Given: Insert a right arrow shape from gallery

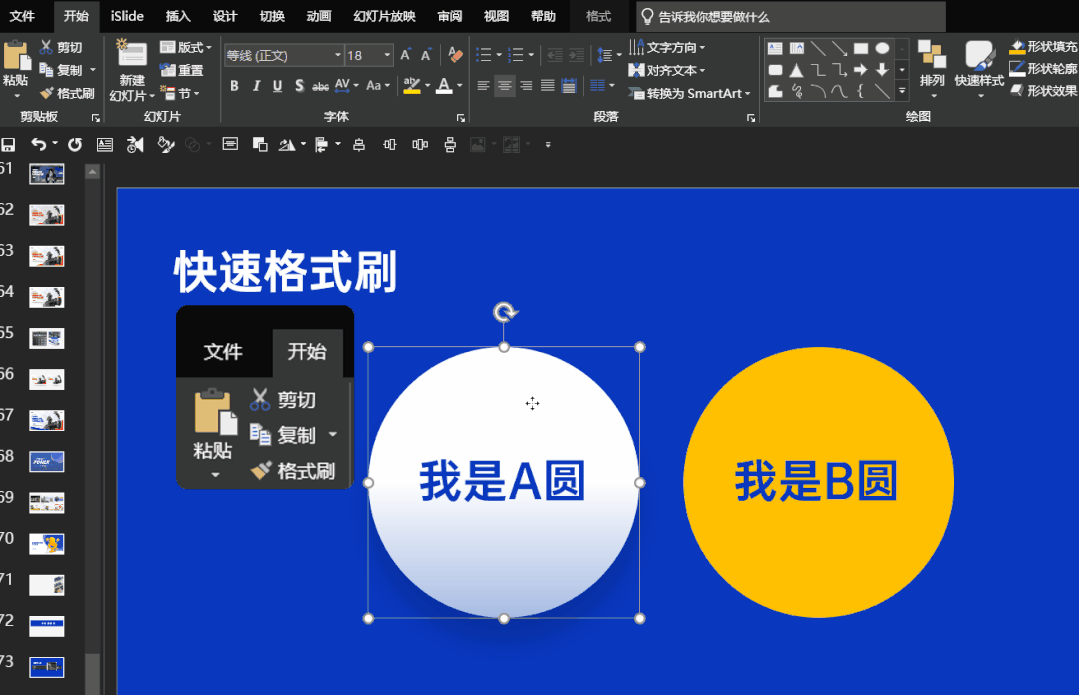Looking at the screenshot, I should tap(860, 70).
